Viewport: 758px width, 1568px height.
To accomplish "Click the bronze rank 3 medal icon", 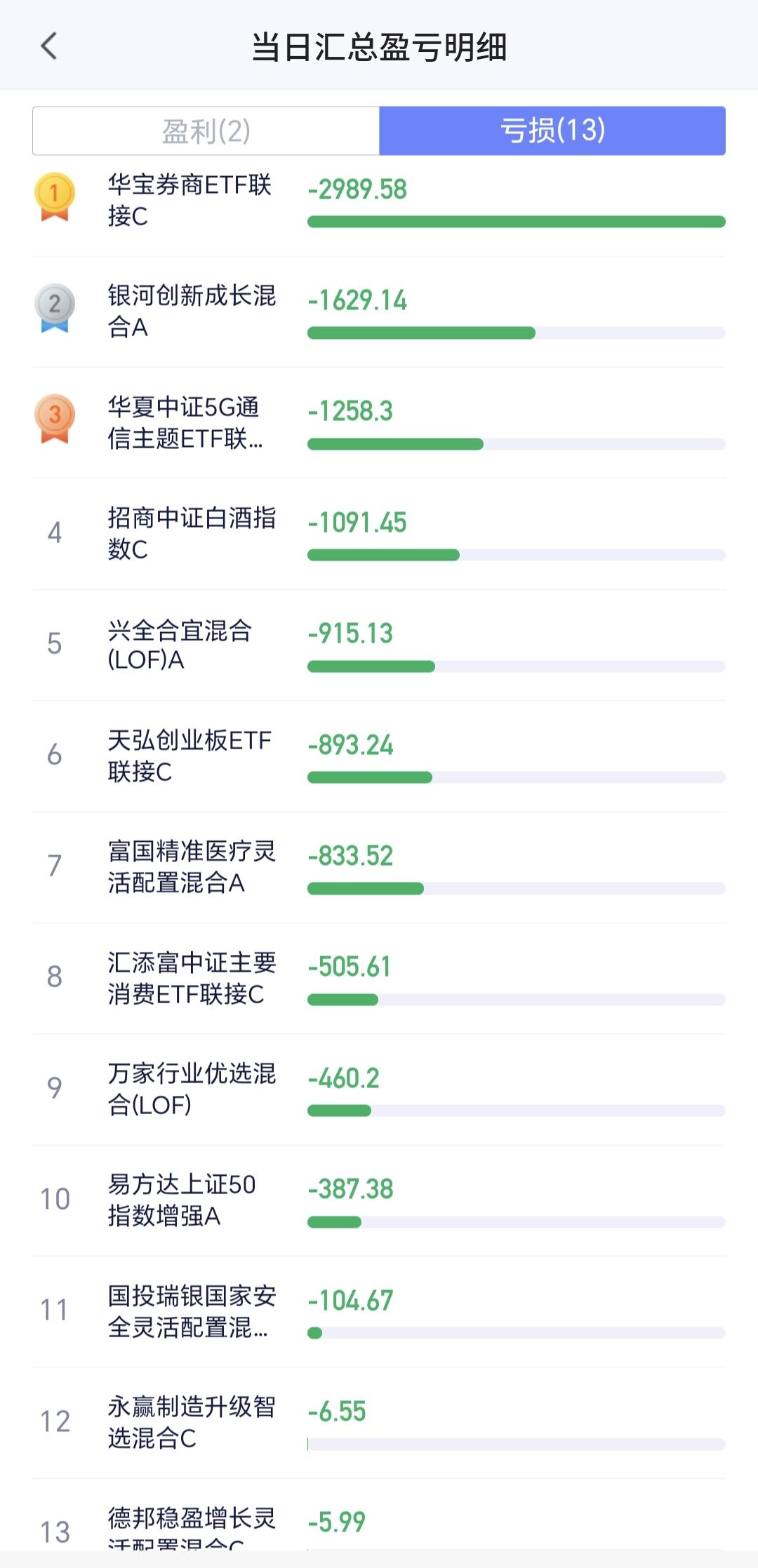I will click(55, 419).
